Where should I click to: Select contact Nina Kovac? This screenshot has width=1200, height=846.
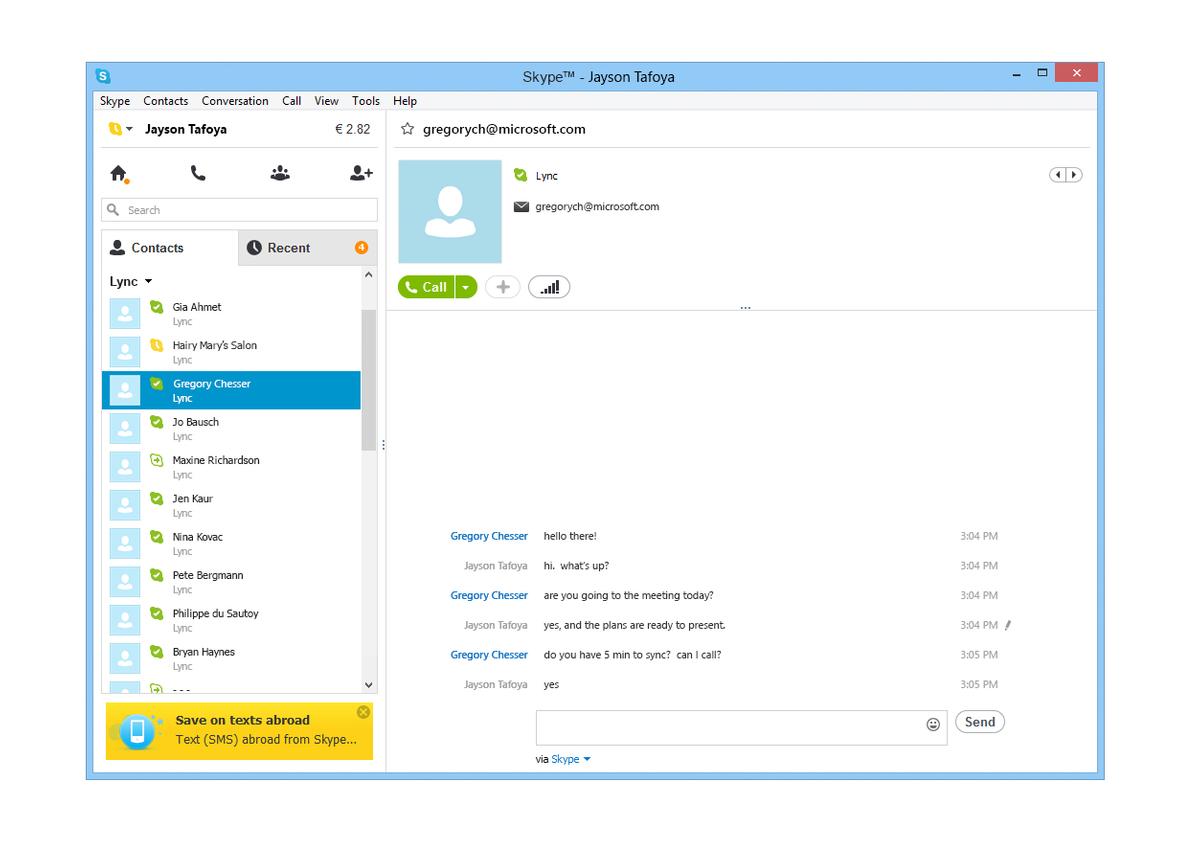click(x=231, y=544)
